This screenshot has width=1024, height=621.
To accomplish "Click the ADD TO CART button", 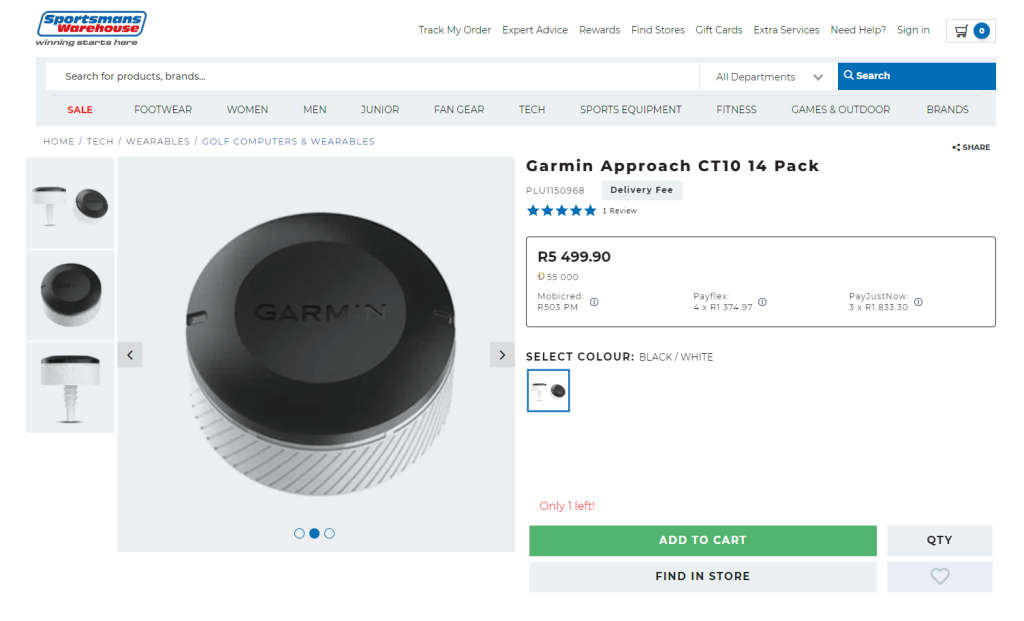I will coord(702,540).
